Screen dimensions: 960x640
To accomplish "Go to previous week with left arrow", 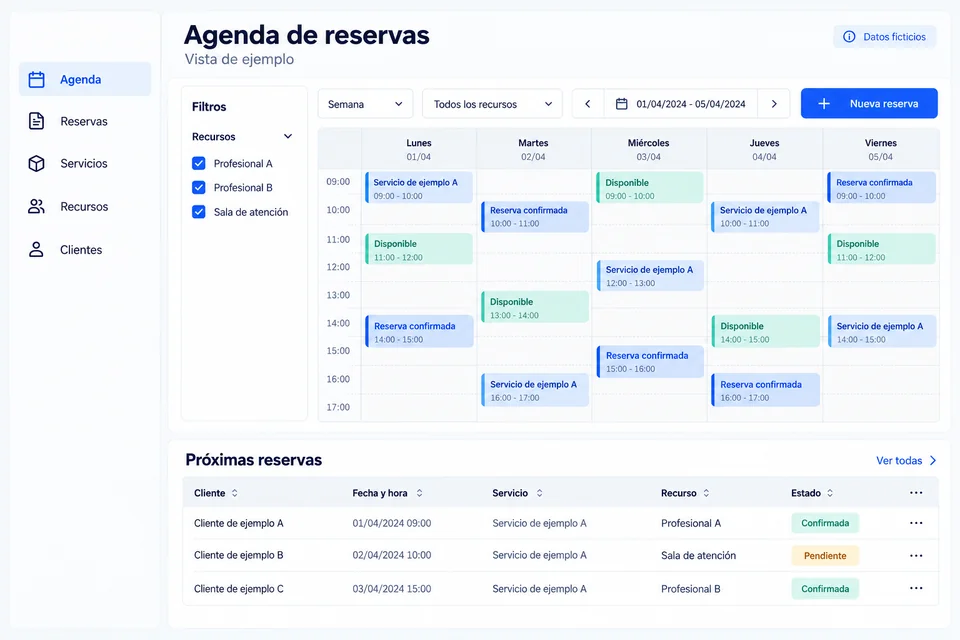I will pyautogui.click(x=588, y=104).
